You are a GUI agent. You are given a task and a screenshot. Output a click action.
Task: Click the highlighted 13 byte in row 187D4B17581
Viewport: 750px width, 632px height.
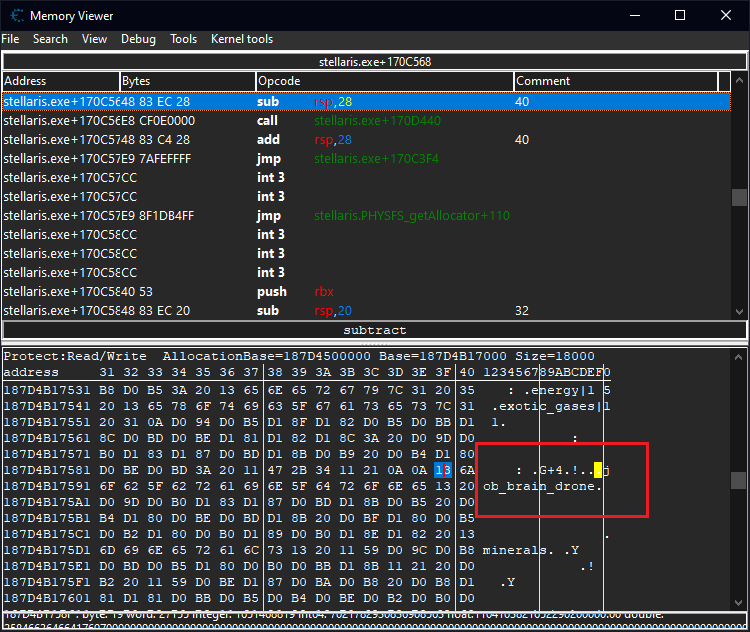pyautogui.click(x=443, y=470)
